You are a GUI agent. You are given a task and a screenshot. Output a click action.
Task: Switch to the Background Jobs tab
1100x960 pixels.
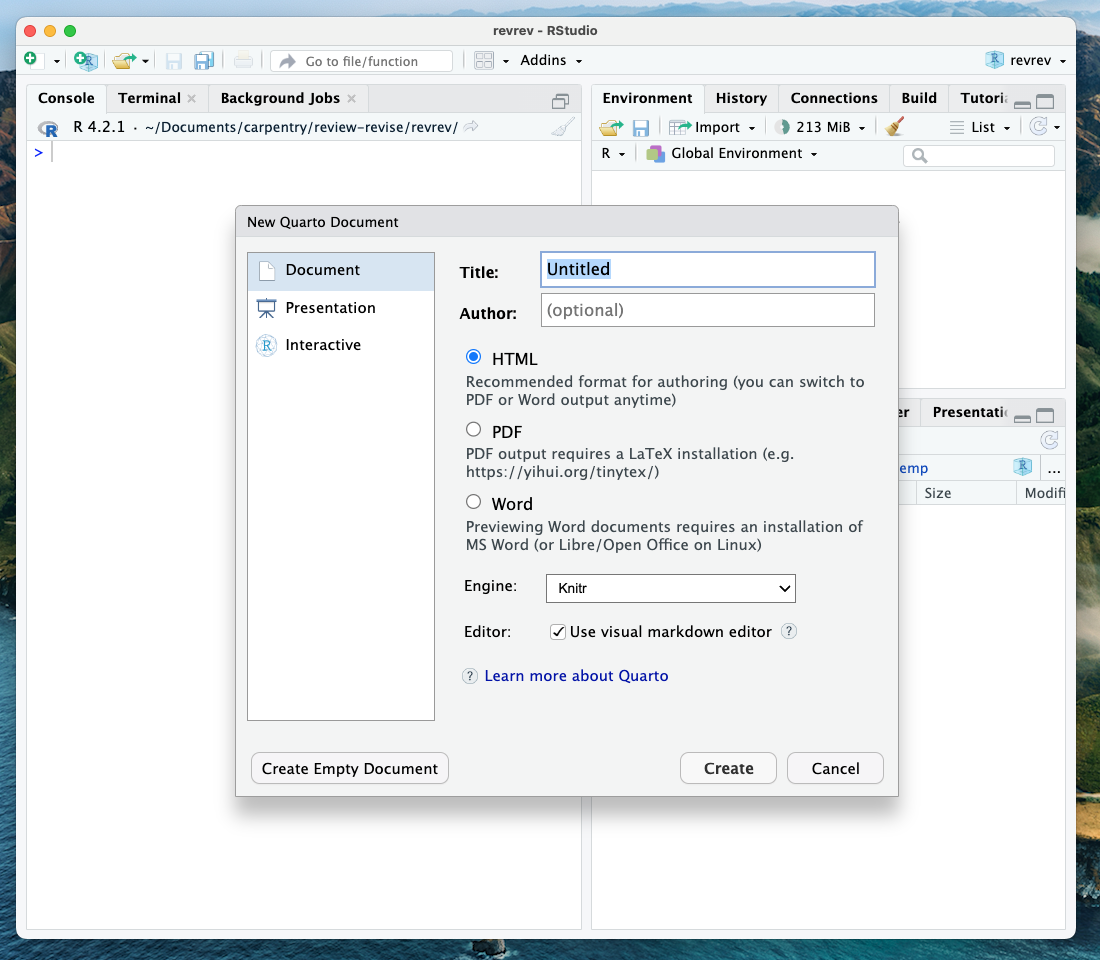tap(280, 98)
